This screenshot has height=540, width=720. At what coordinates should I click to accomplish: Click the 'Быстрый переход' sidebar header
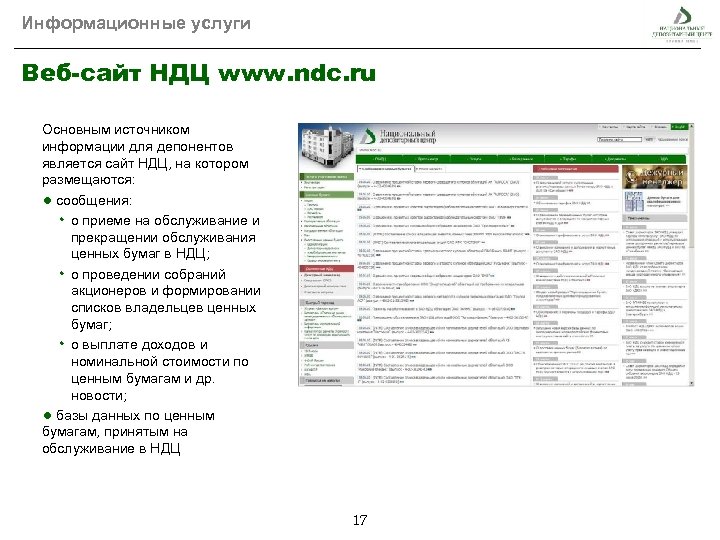click(x=326, y=303)
